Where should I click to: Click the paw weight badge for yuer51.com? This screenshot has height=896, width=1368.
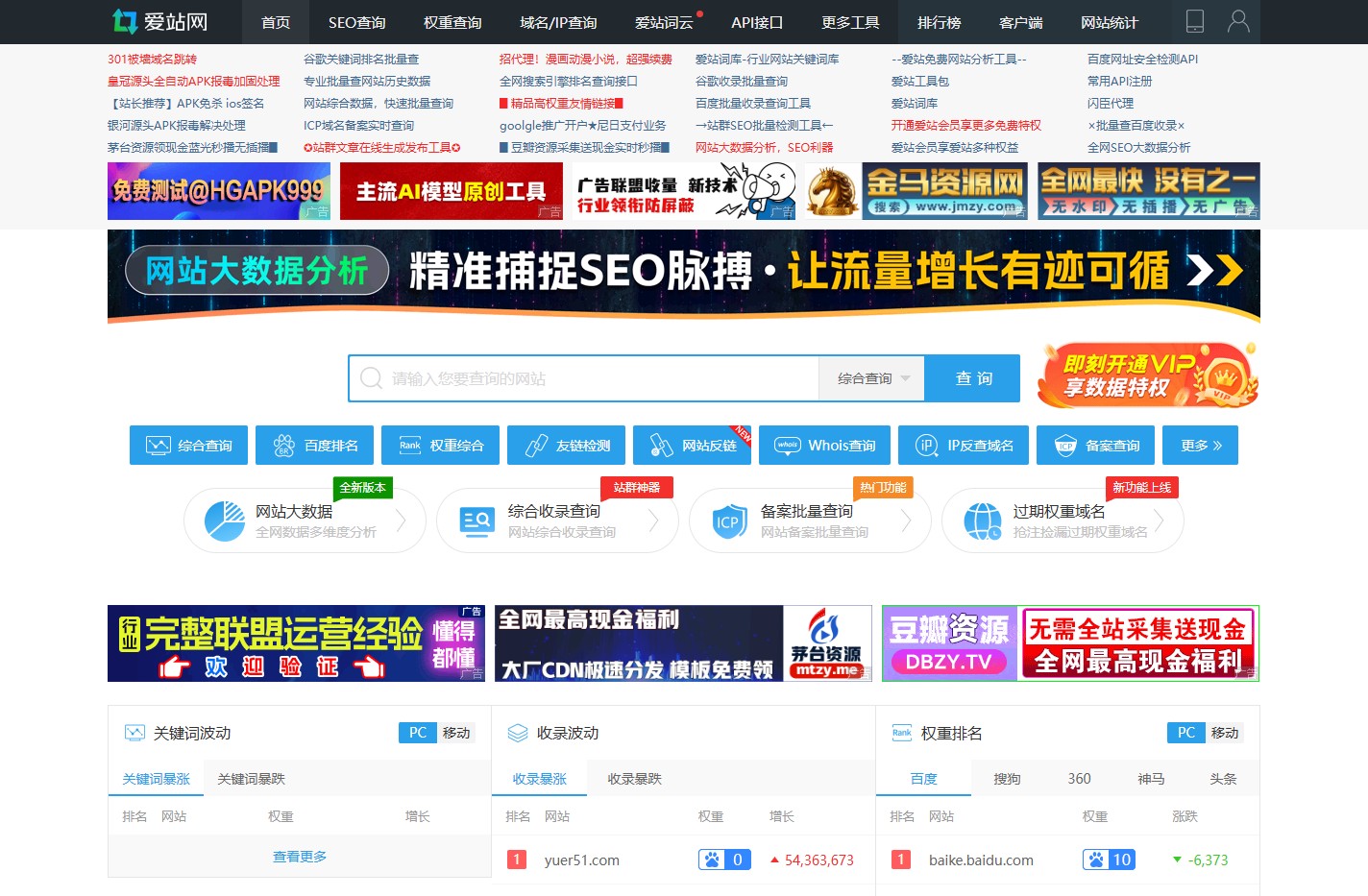click(x=724, y=860)
